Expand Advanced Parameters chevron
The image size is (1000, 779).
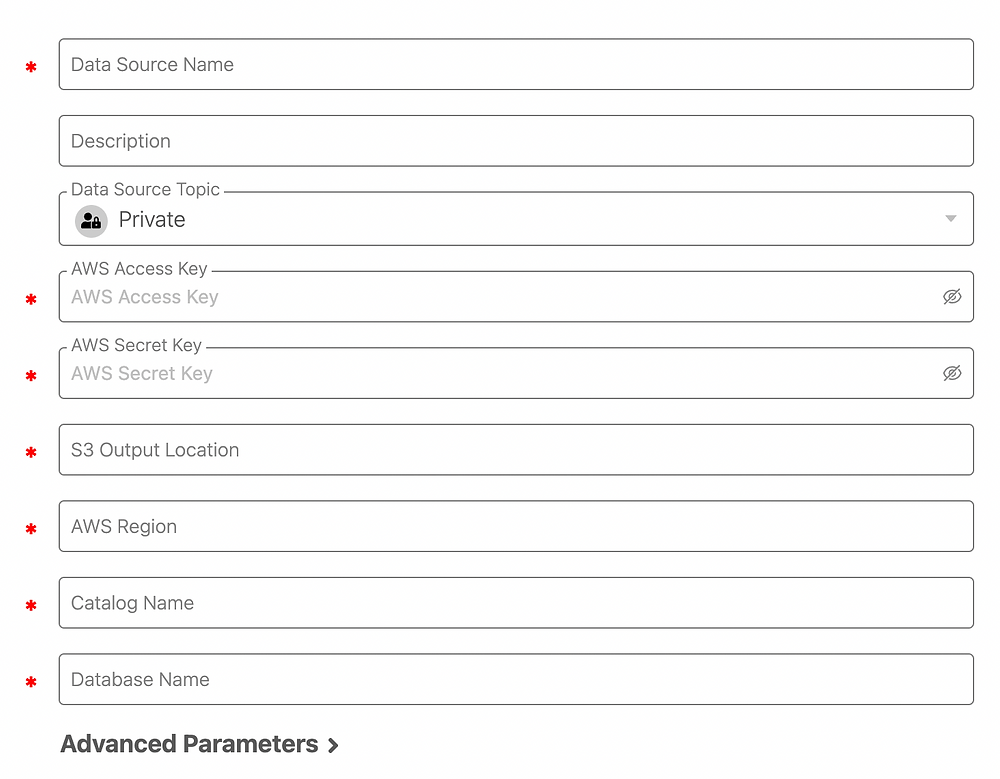[x=333, y=745]
